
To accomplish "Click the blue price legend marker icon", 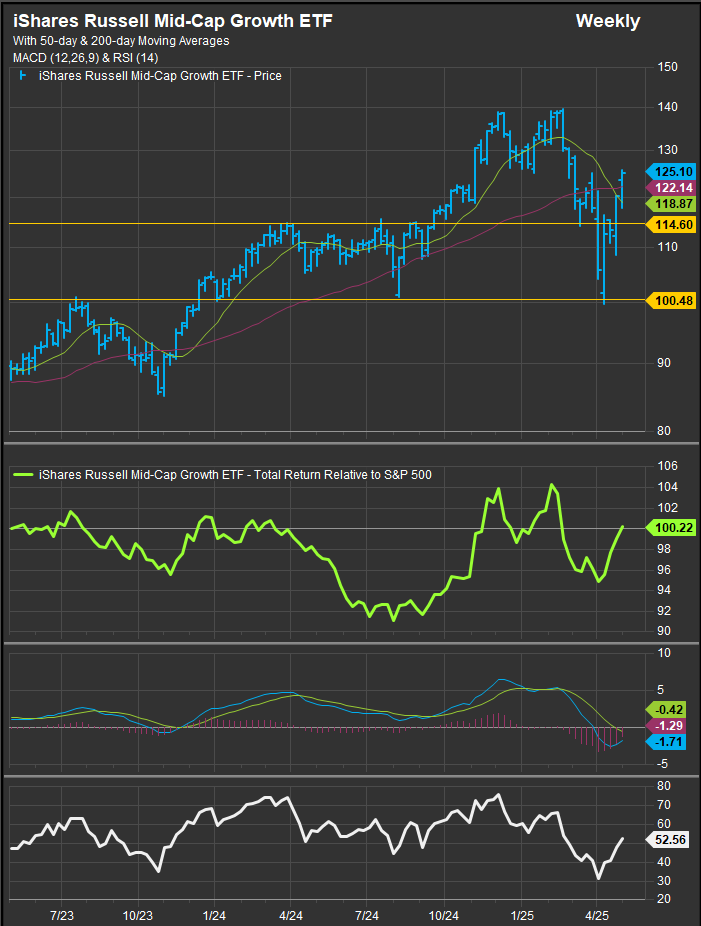I will (x=22, y=76).
